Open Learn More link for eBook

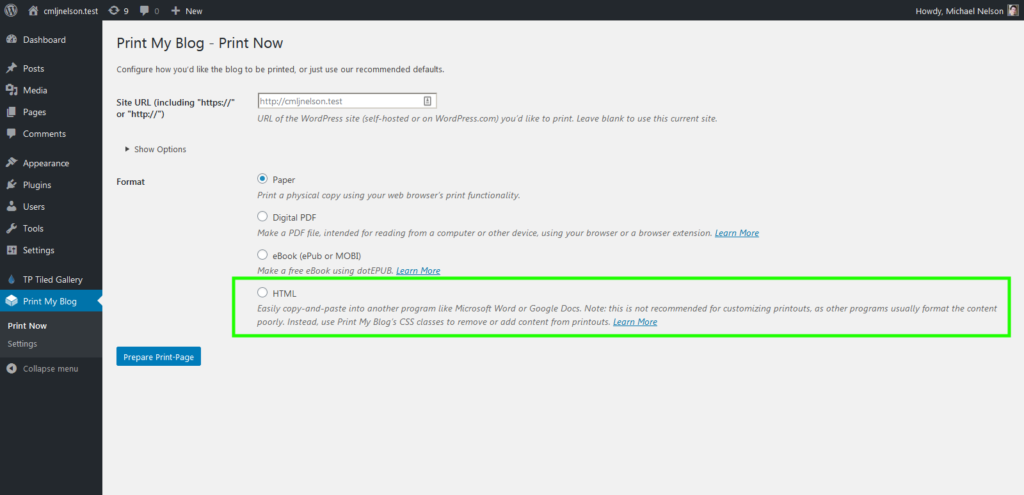(x=418, y=270)
